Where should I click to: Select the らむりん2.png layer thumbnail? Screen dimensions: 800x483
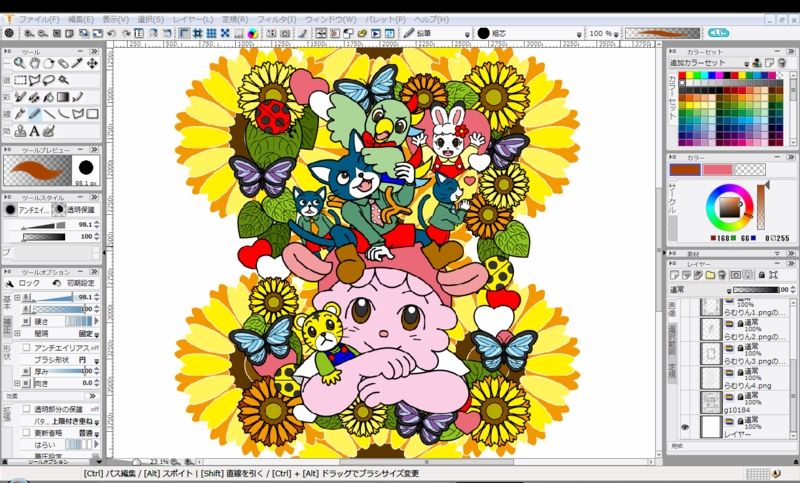click(x=710, y=329)
